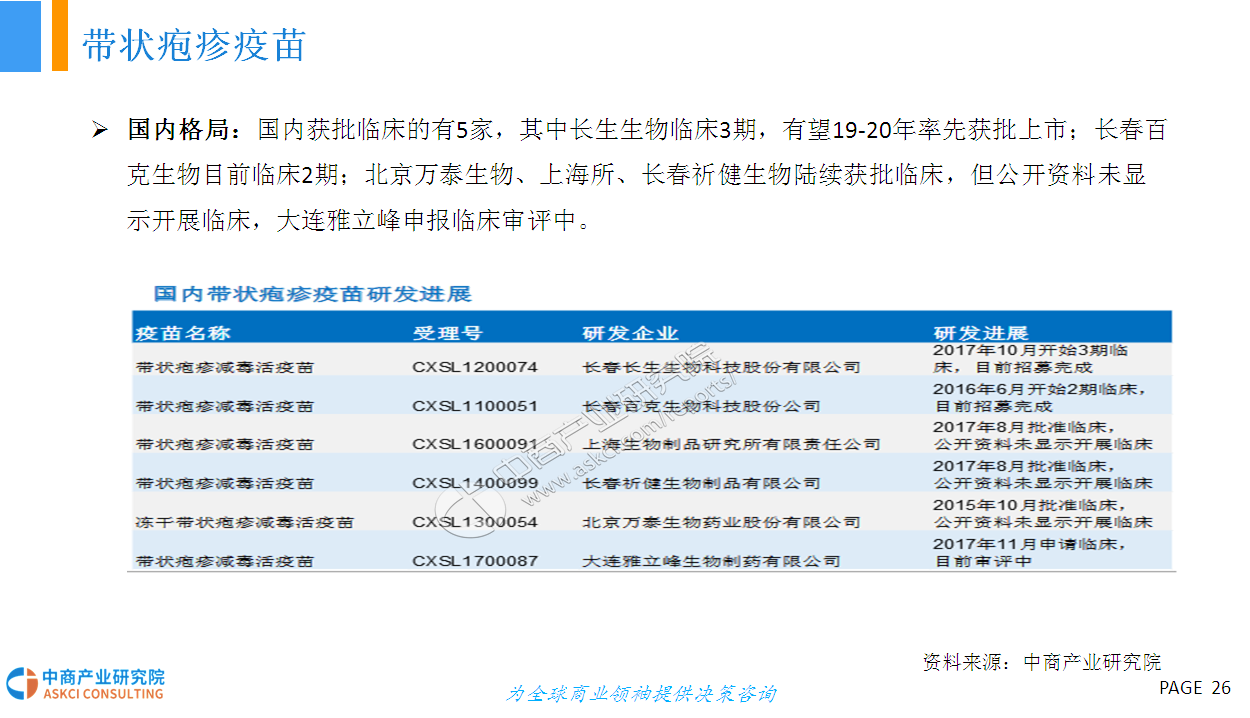1250x718 pixels.
Task: Click the ASKCI Consulting logo icon
Action: [x=21, y=684]
